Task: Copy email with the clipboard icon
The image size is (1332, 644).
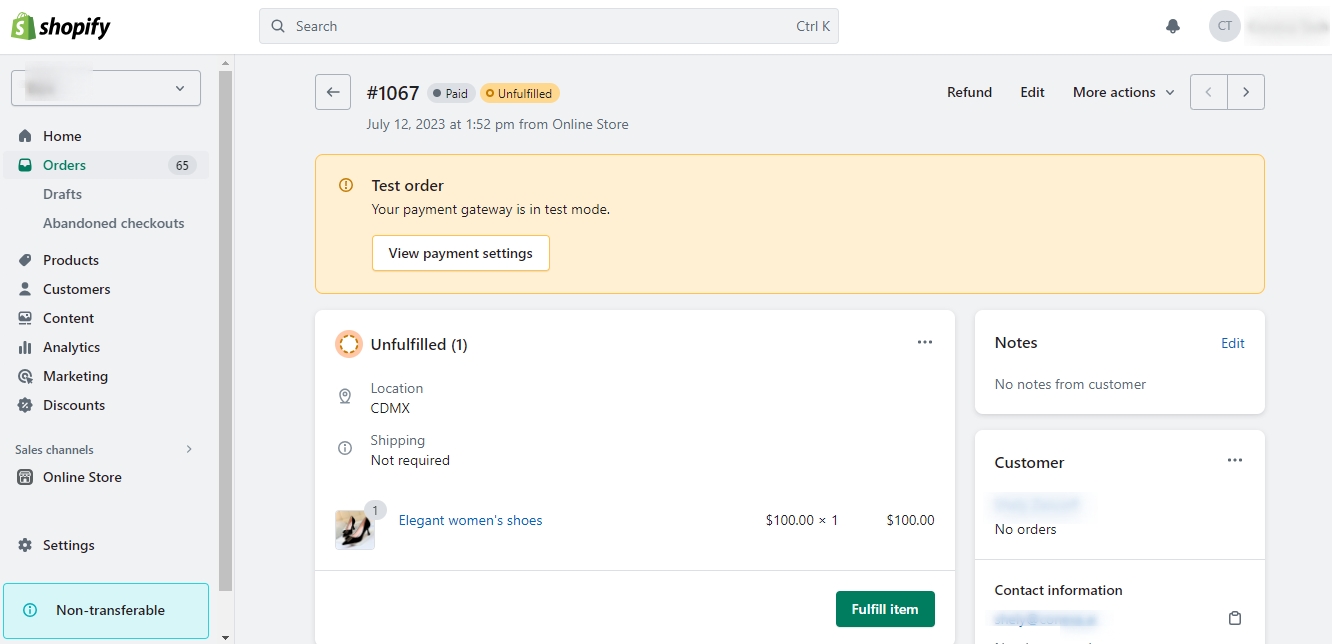Action: pos(1235,618)
